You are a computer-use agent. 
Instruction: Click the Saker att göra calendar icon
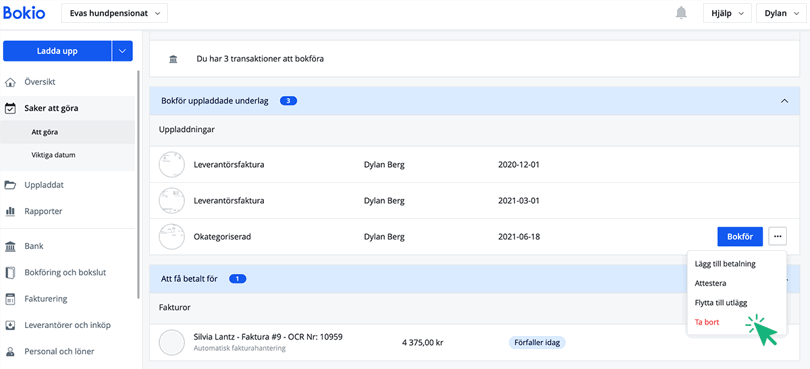[10, 109]
